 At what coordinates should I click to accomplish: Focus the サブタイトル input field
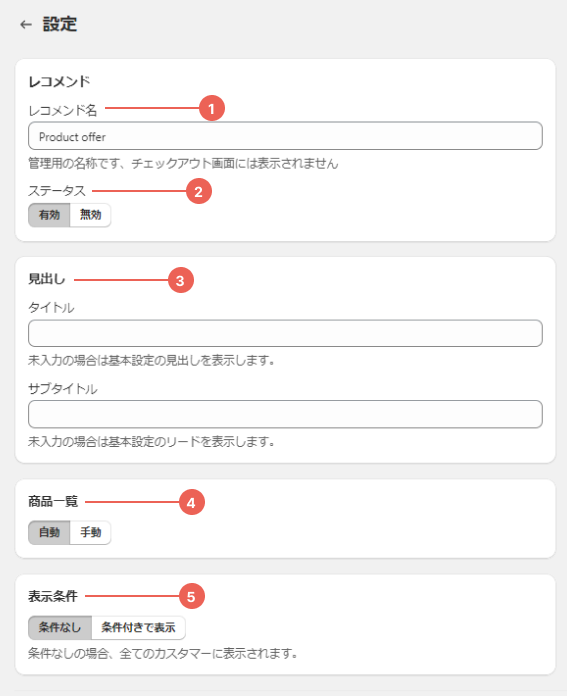pyautogui.click(x=285, y=414)
